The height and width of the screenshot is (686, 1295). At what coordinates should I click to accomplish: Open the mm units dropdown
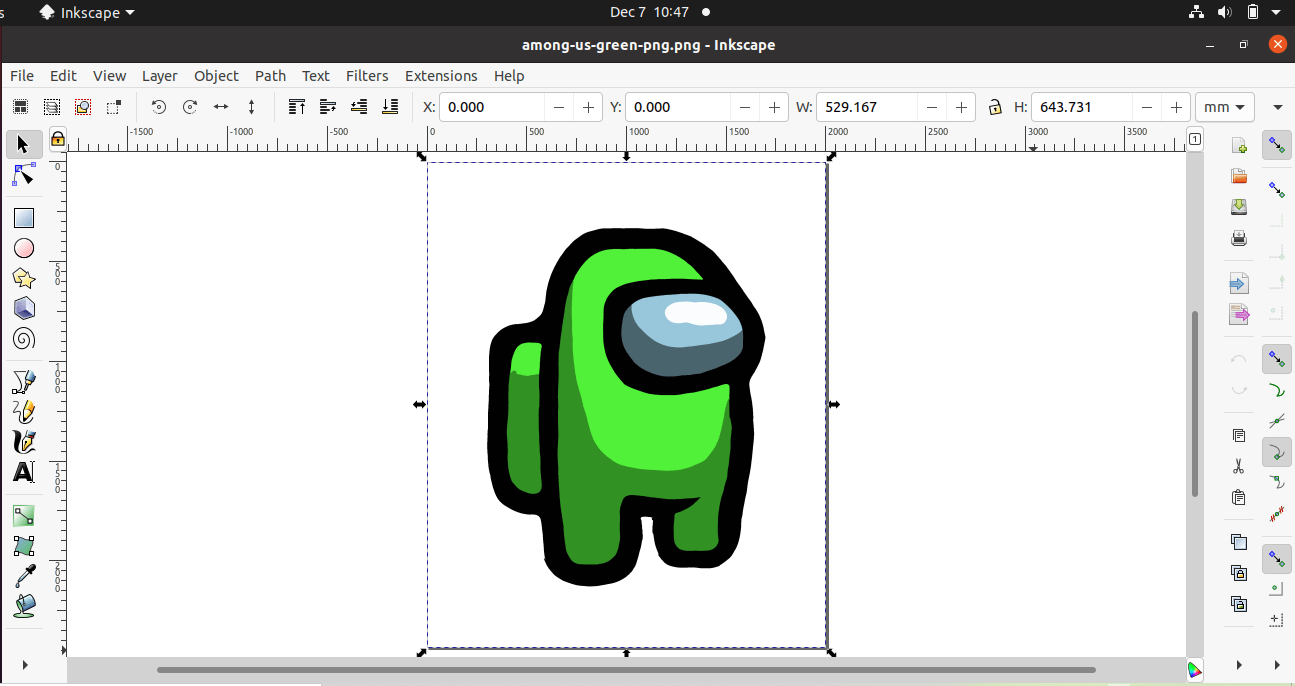[x=1224, y=107]
